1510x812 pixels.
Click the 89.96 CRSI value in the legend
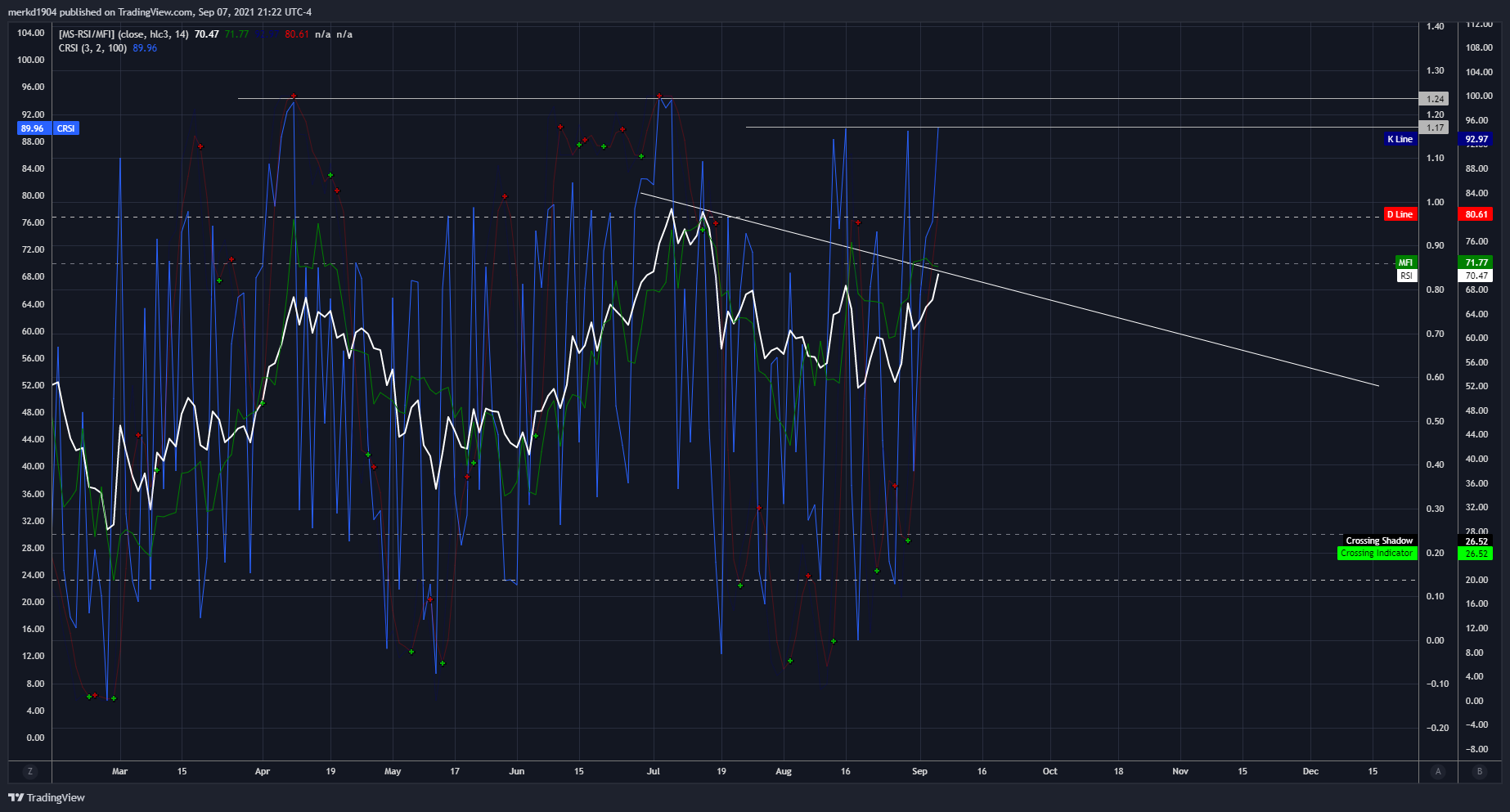click(145, 48)
